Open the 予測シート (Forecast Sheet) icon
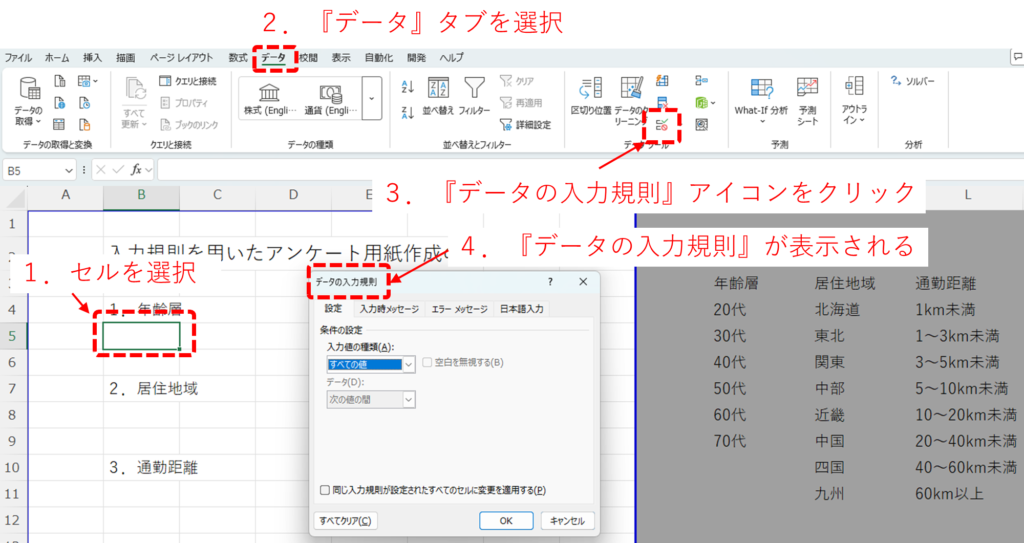This screenshot has width=1024, height=543. click(x=807, y=98)
